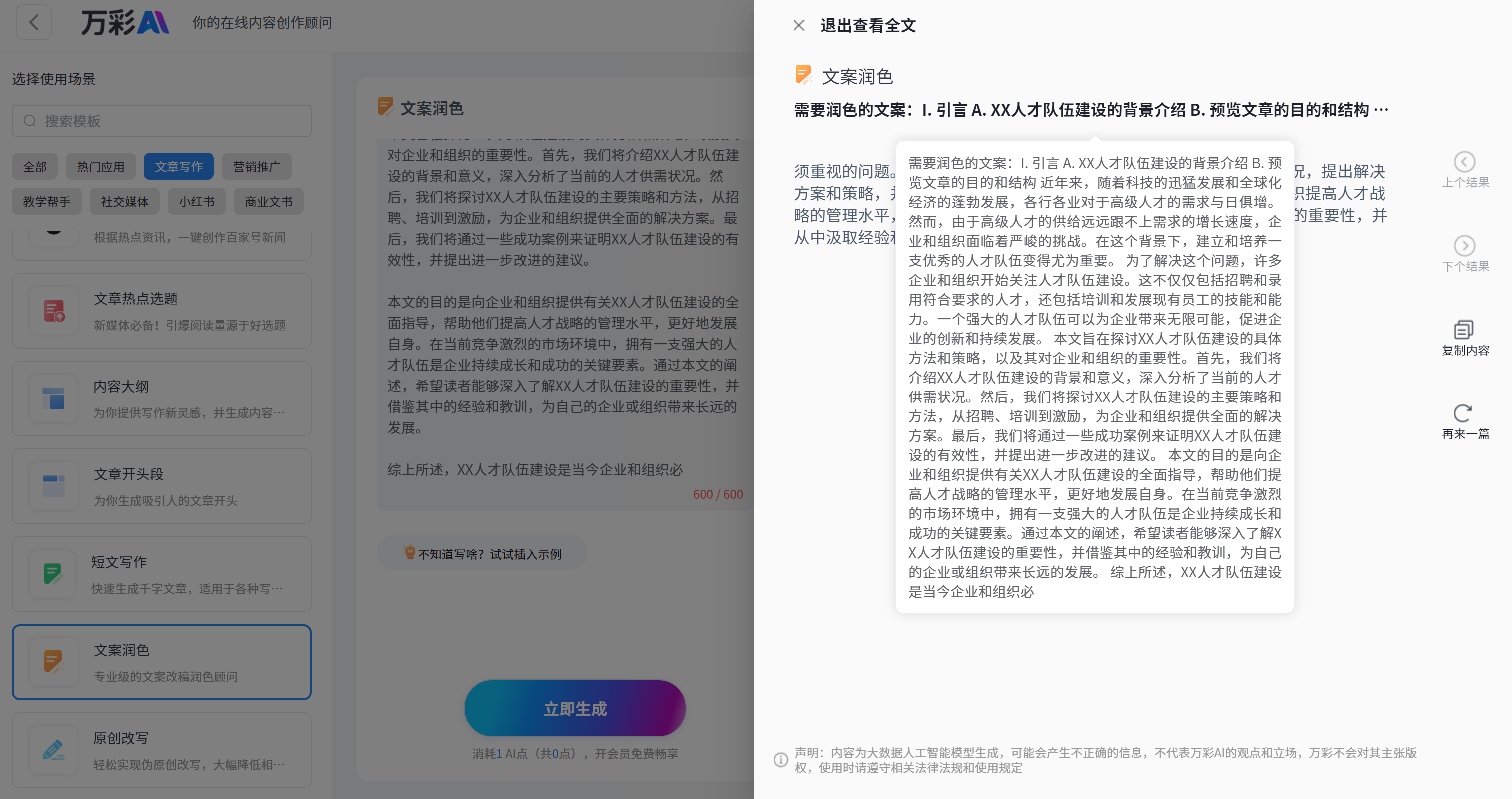
Task: Select the 社交媒体 category tab
Action: coord(125,201)
